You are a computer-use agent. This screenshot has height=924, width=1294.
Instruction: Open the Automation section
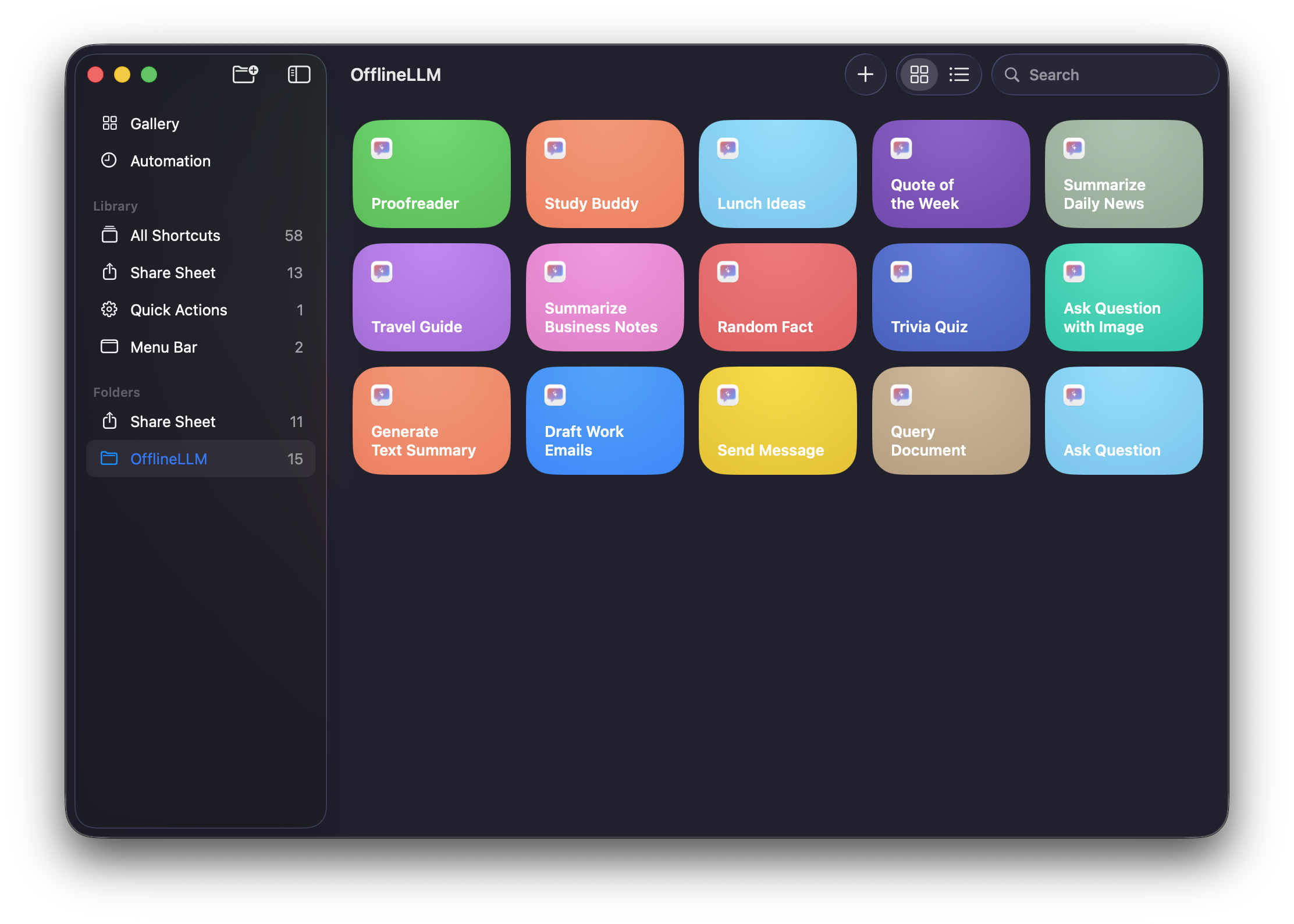[170, 161]
